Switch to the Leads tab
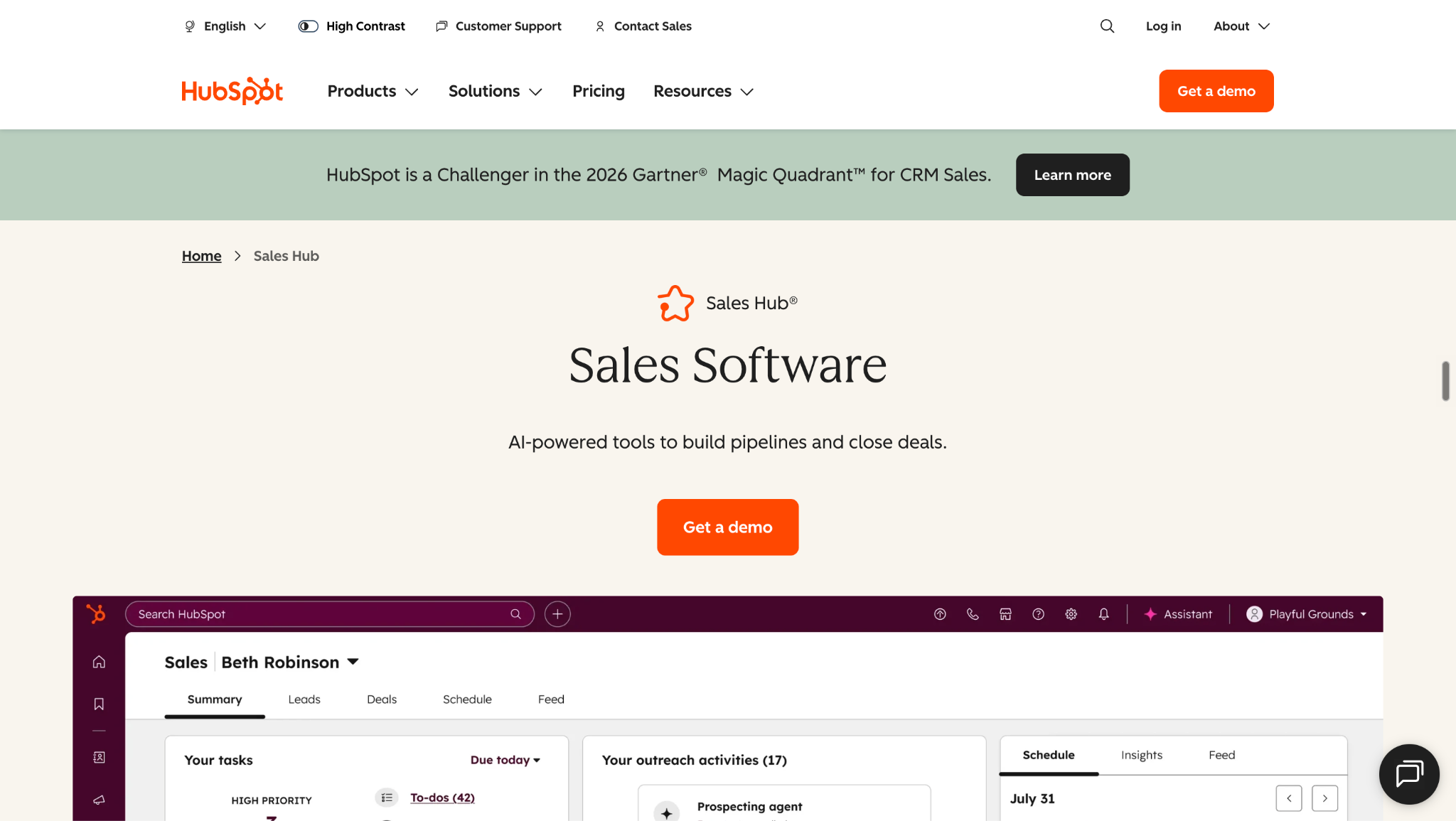 pyautogui.click(x=304, y=699)
